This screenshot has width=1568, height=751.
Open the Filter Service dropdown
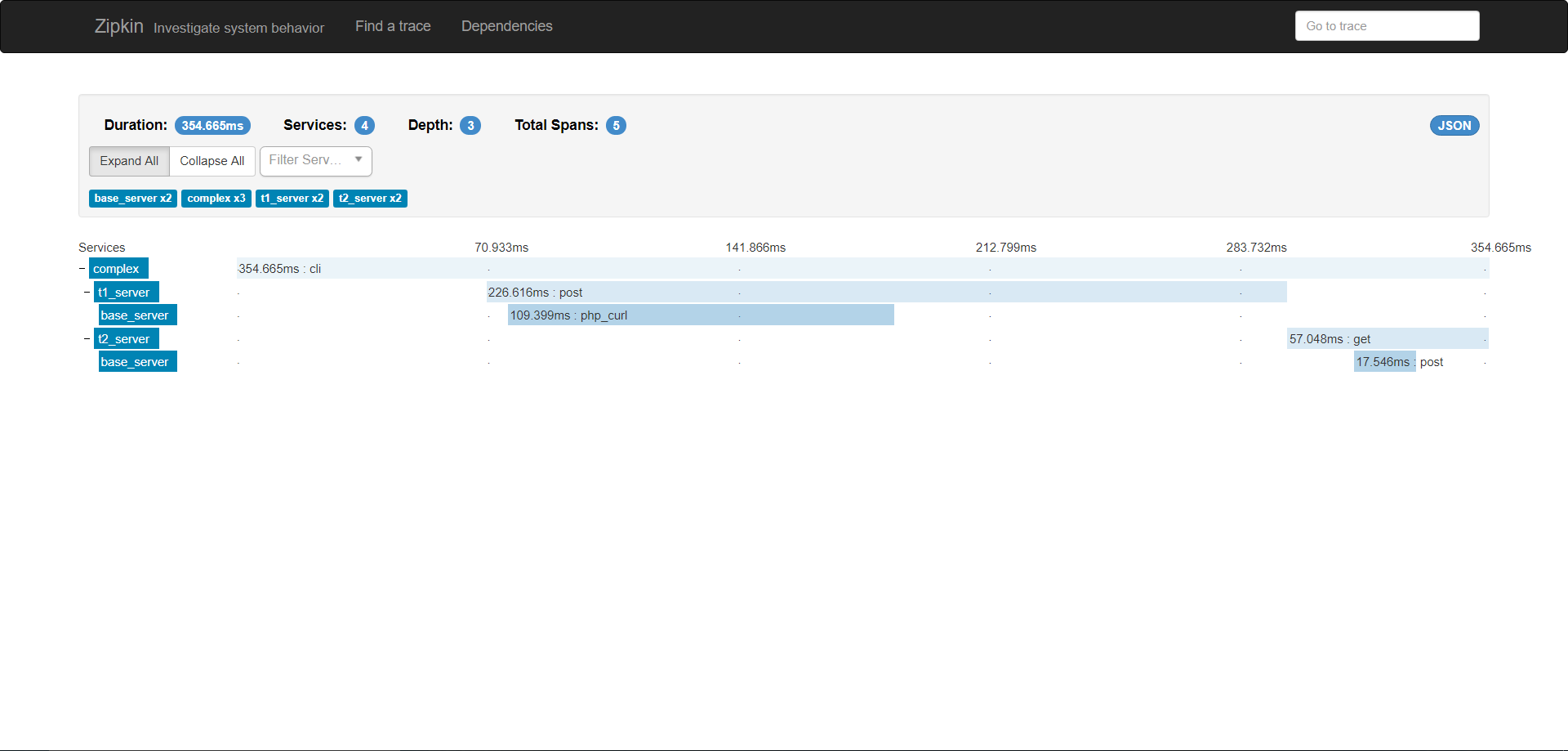tap(316, 161)
